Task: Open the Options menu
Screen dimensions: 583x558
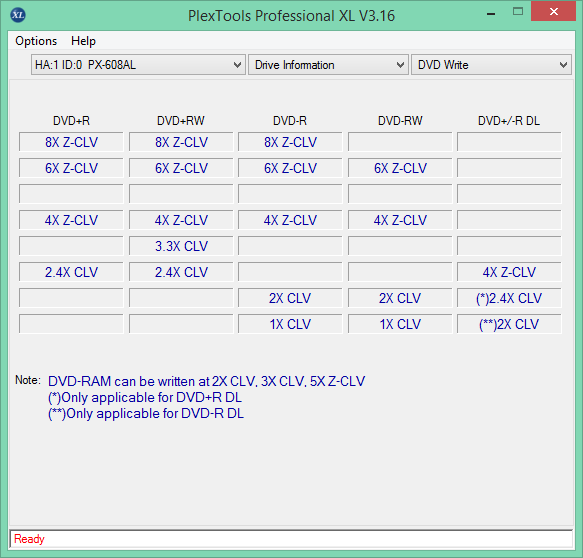Action: (36, 41)
